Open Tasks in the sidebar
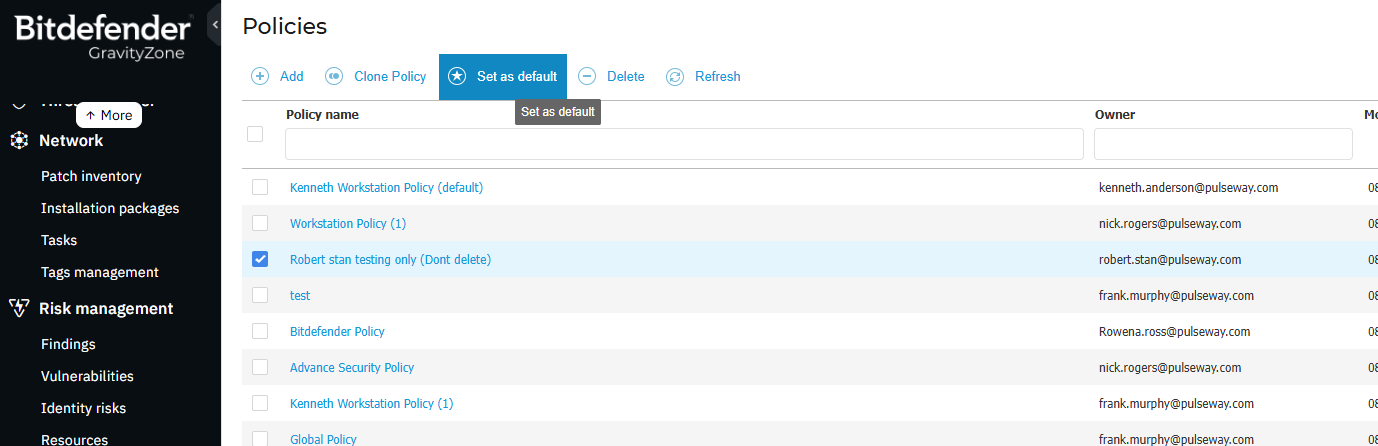Viewport: 1378px width, 446px height. 59,240
